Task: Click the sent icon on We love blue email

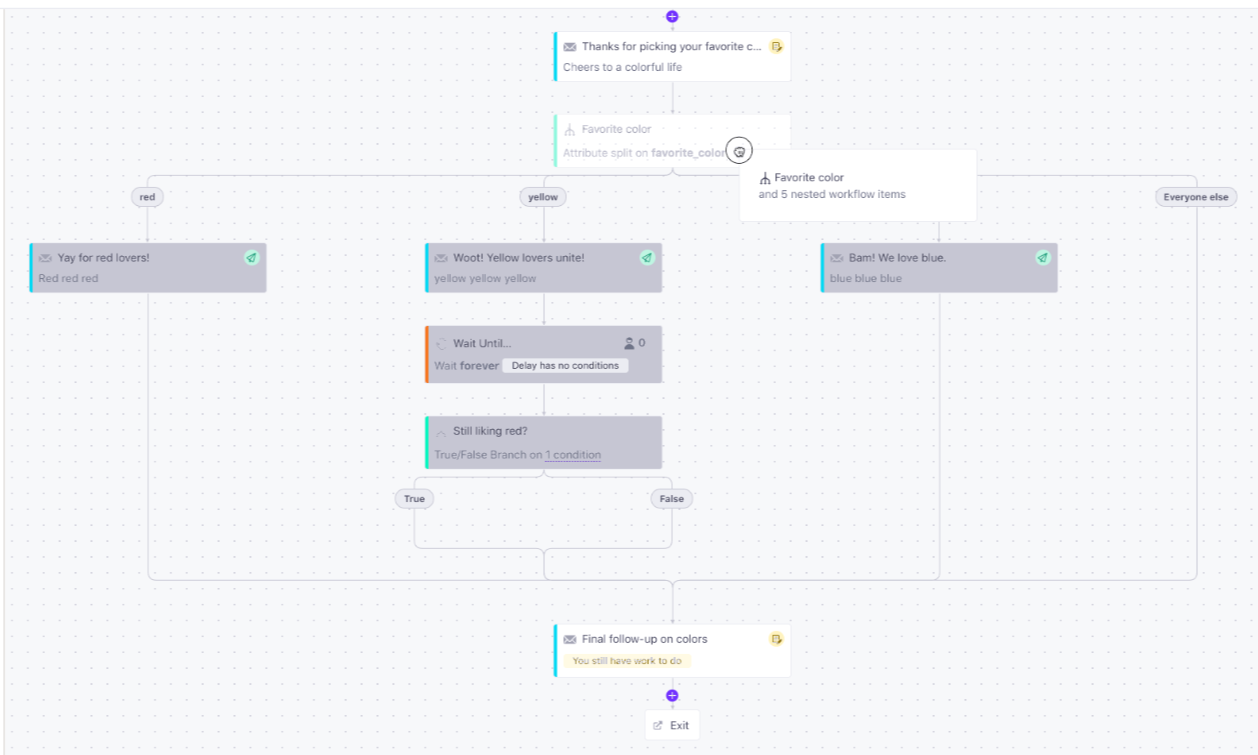Action: (1043, 257)
